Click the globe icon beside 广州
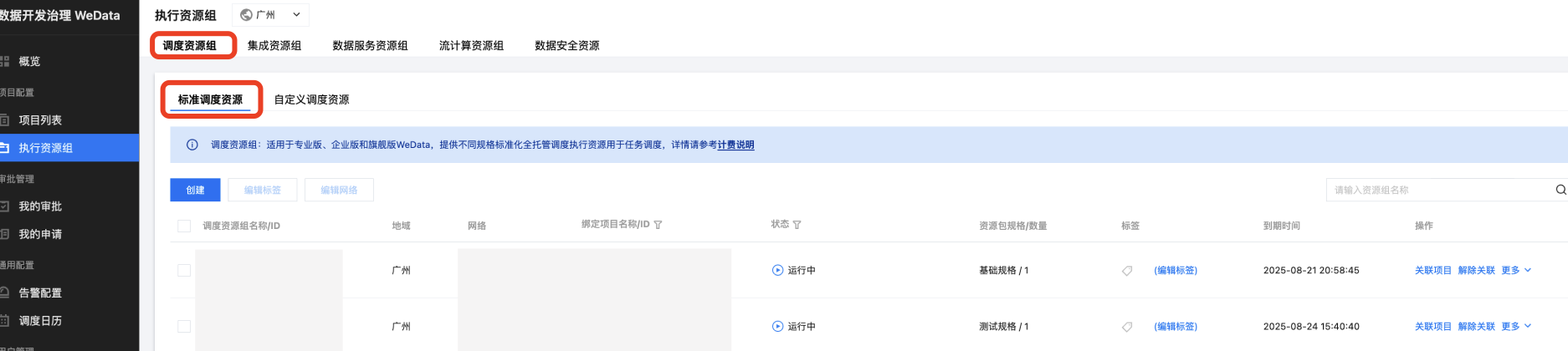 tap(246, 15)
